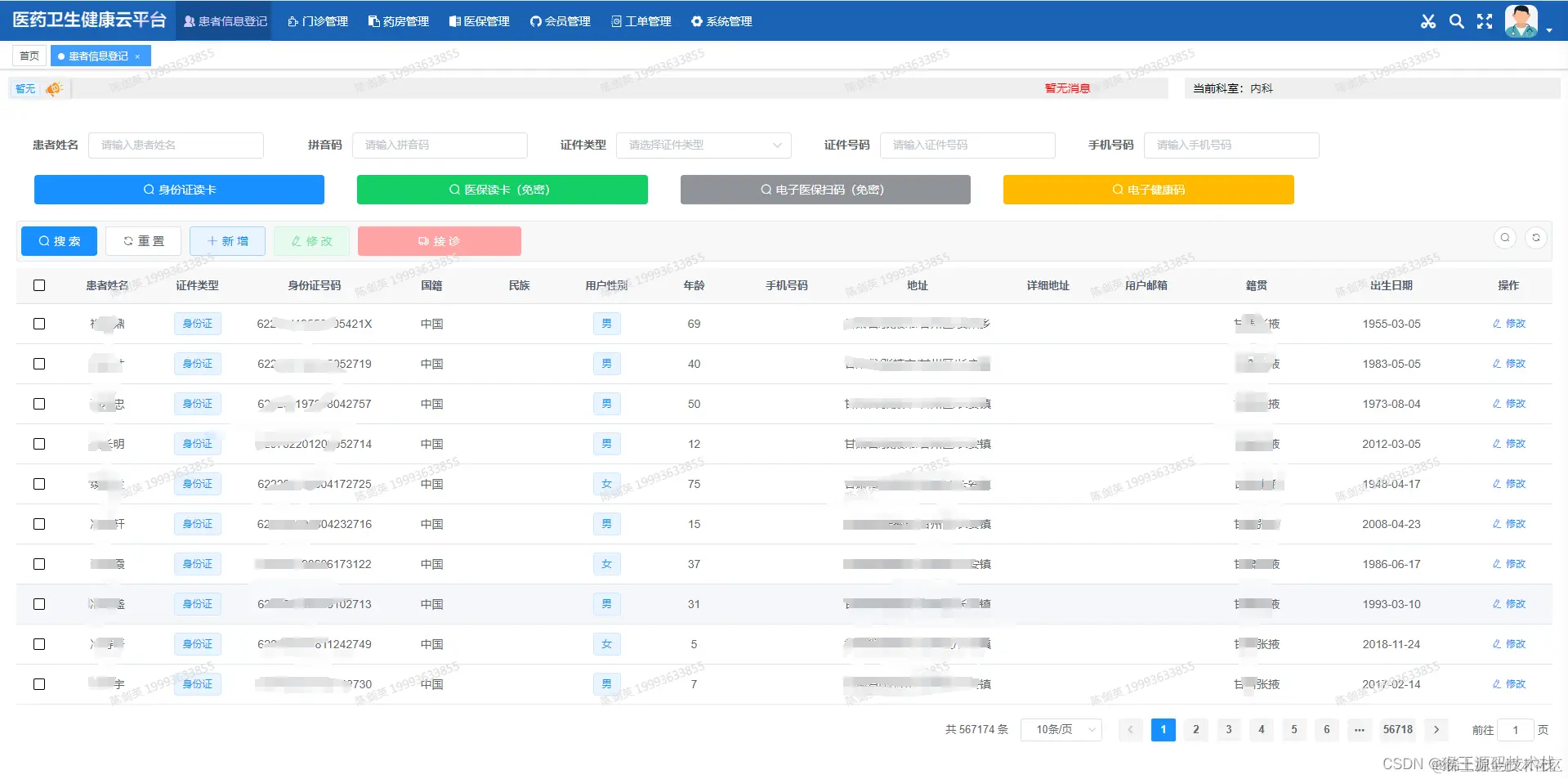Open the 系统管理 menu
This screenshot has height=779, width=1568.
(x=722, y=21)
